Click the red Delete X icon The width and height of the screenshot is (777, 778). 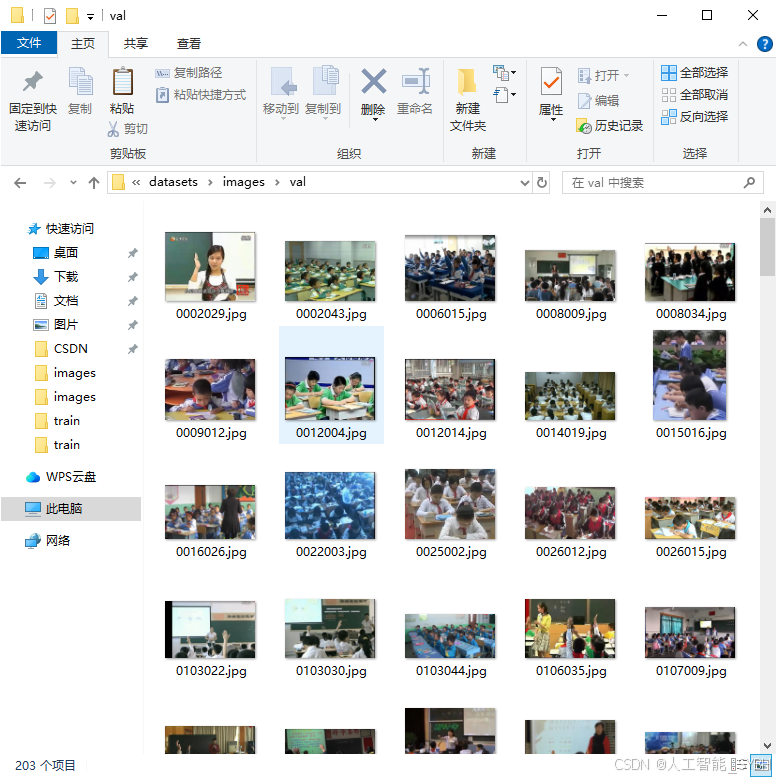point(374,81)
